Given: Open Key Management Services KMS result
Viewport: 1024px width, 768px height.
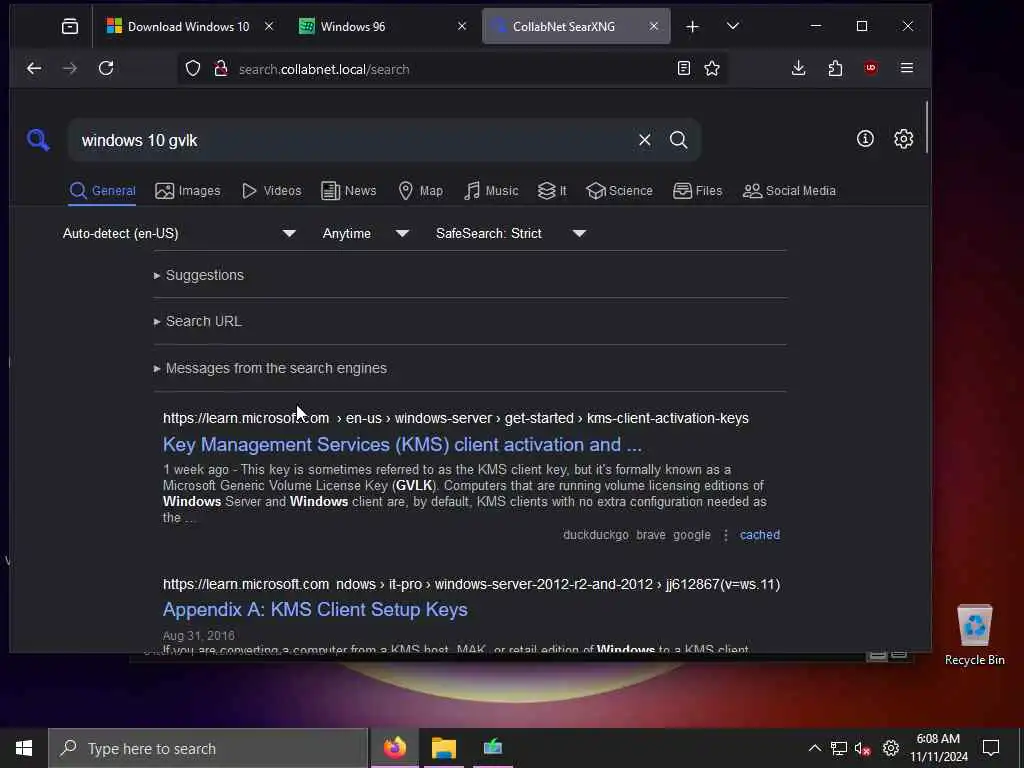Looking at the screenshot, I should pyautogui.click(x=402, y=445).
